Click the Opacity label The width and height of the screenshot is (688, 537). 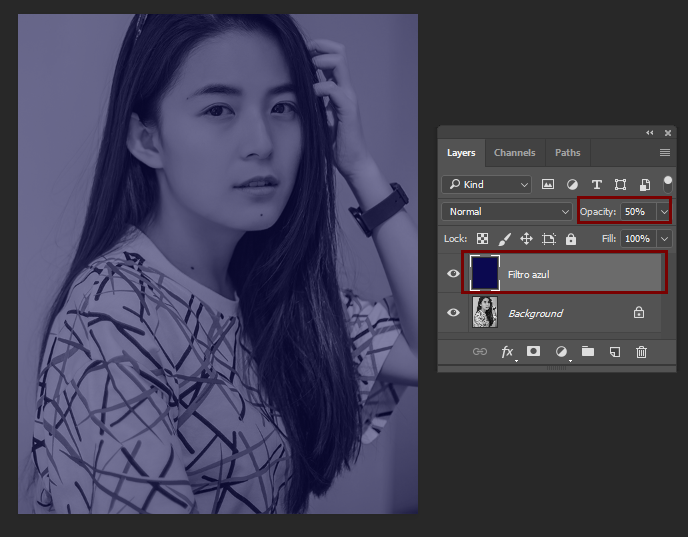tap(598, 211)
